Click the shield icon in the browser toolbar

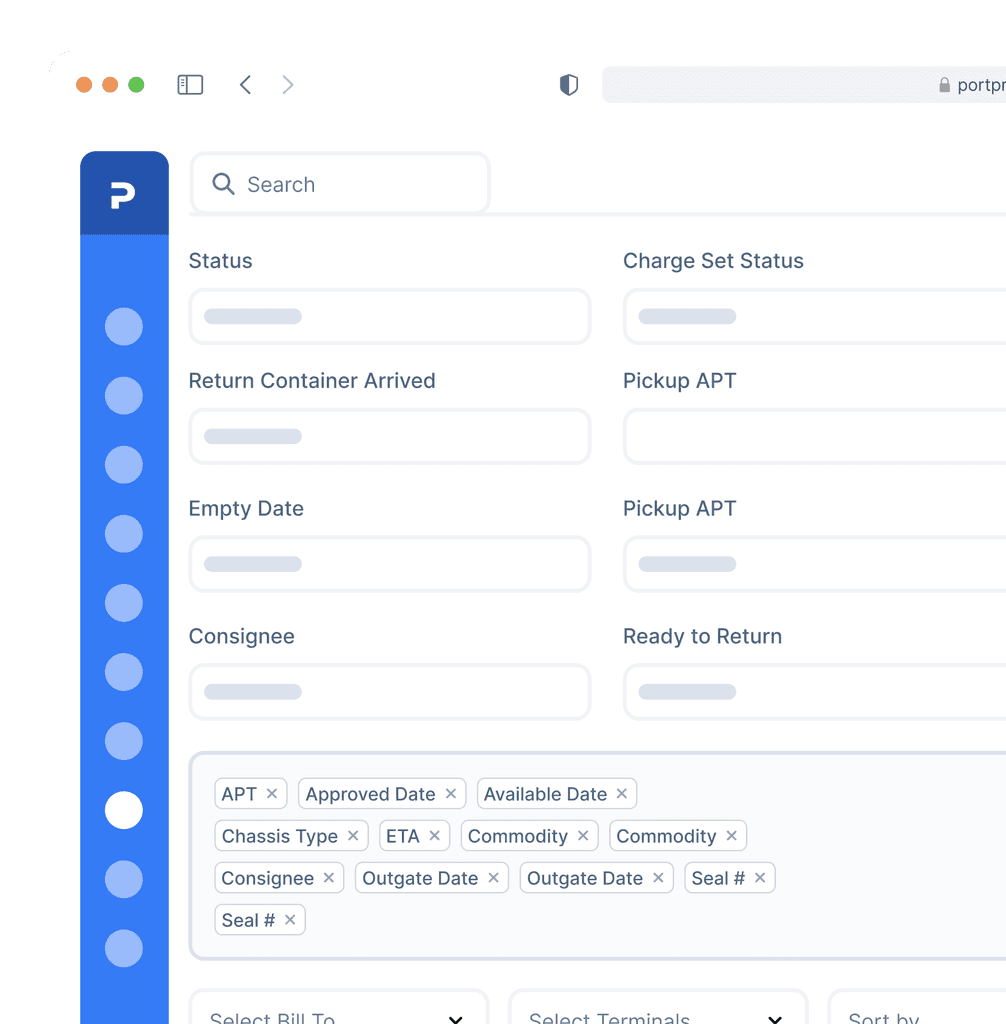(x=568, y=85)
